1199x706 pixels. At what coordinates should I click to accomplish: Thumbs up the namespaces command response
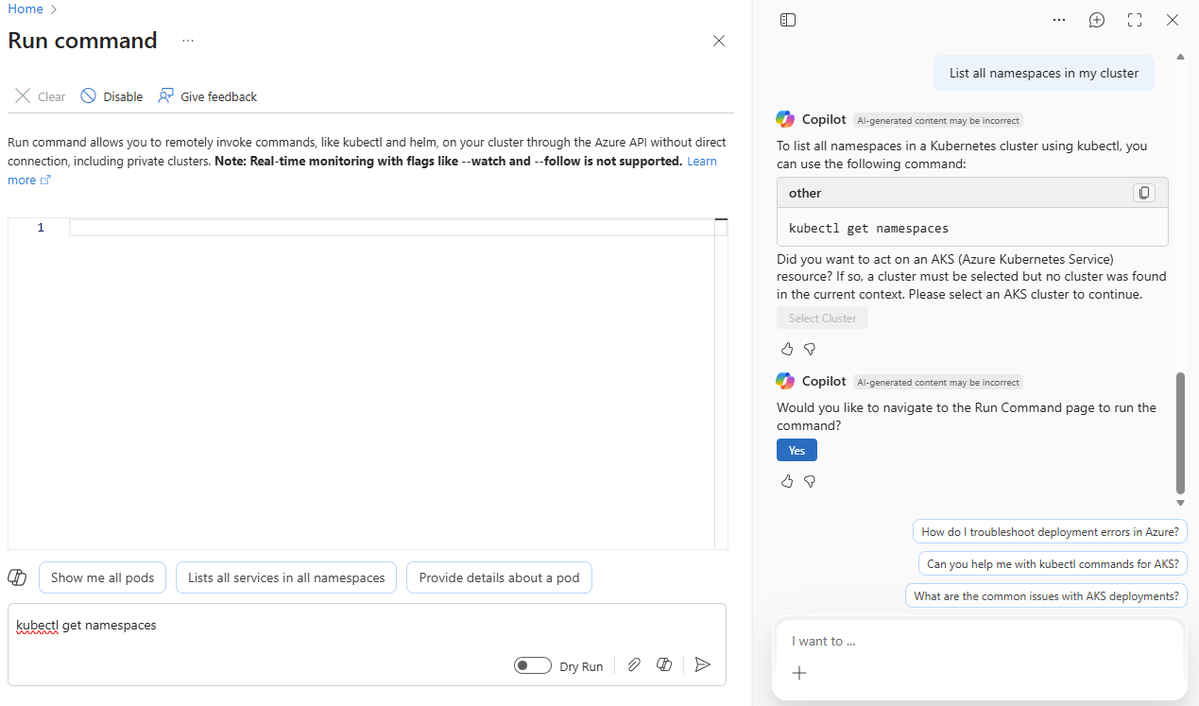tap(787, 349)
